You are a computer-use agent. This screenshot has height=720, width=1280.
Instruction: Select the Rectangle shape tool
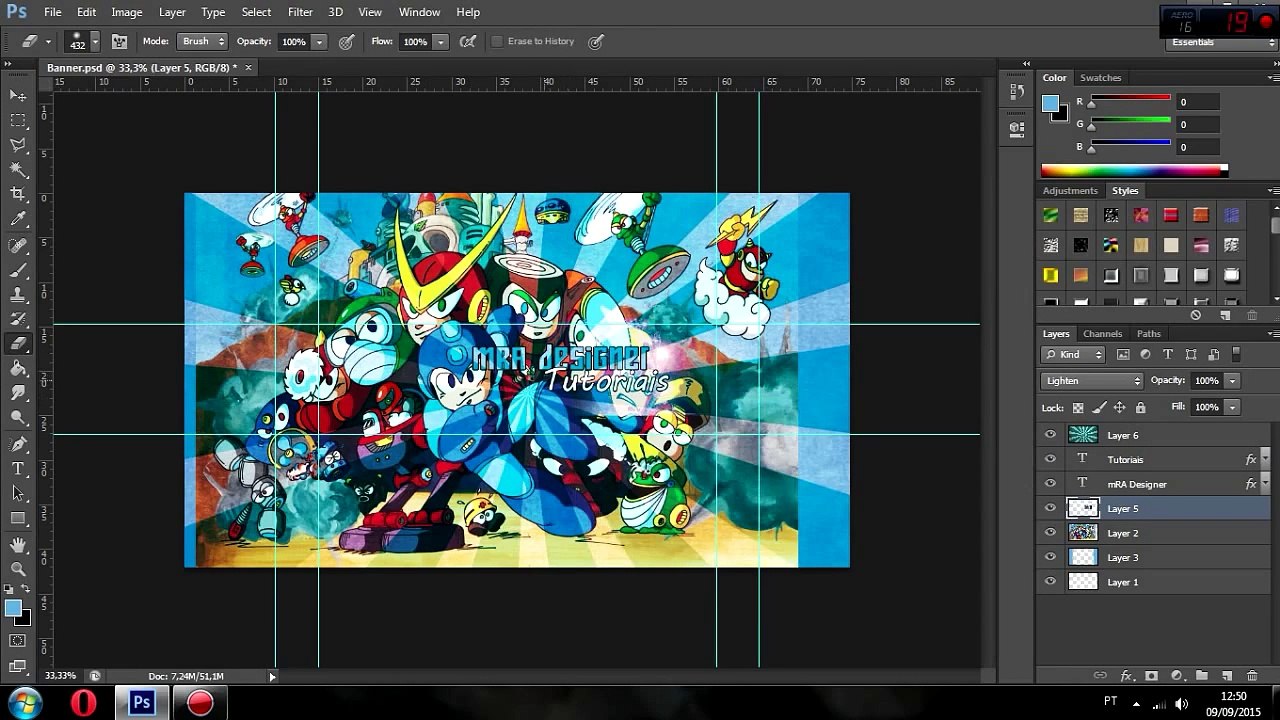18,518
